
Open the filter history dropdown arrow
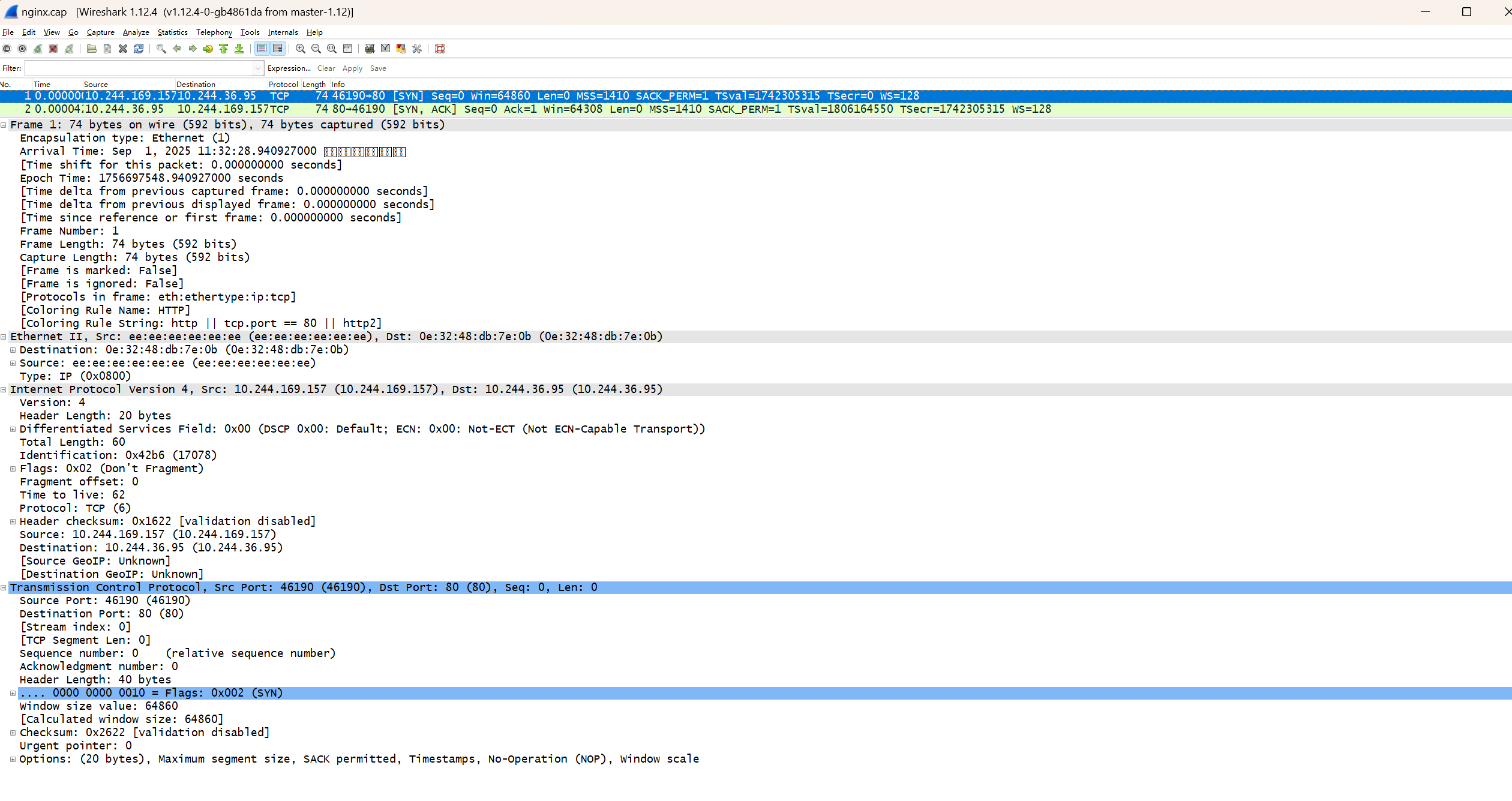pyautogui.click(x=258, y=68)
